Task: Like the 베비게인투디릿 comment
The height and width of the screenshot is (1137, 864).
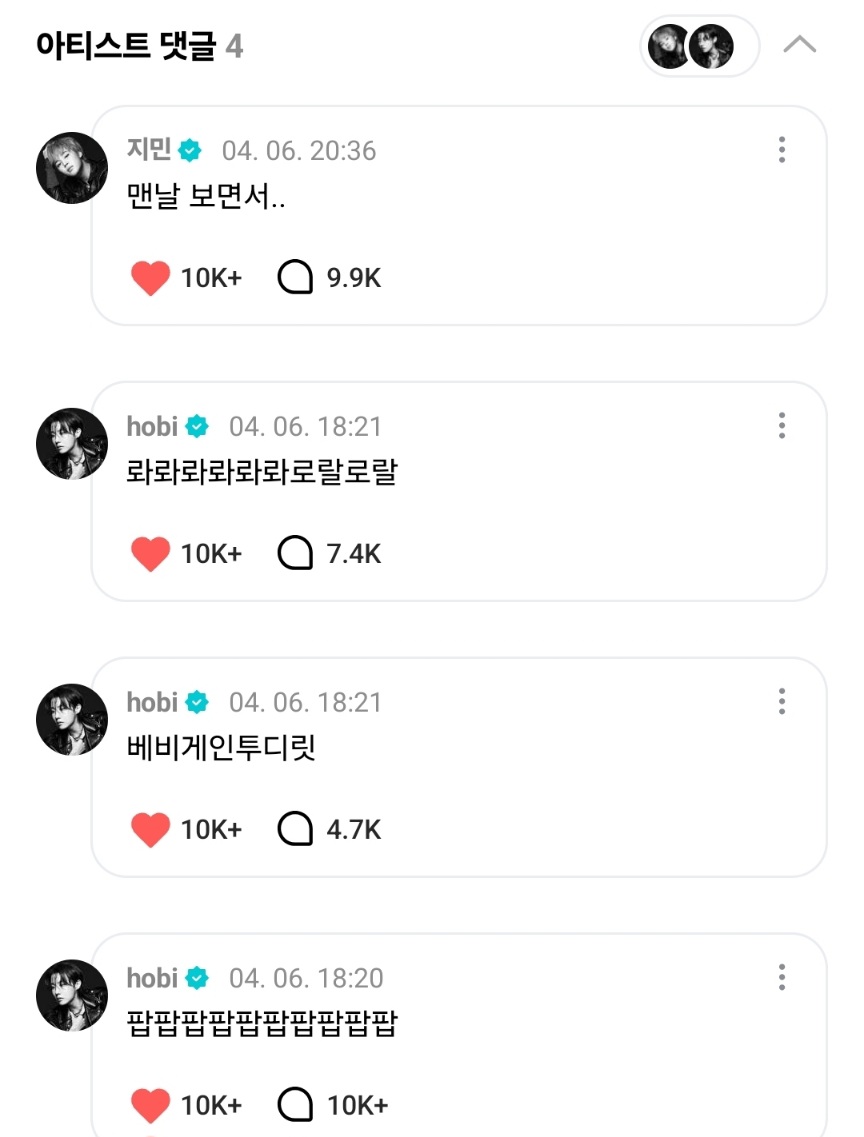Action: click(x=151, y=830)
